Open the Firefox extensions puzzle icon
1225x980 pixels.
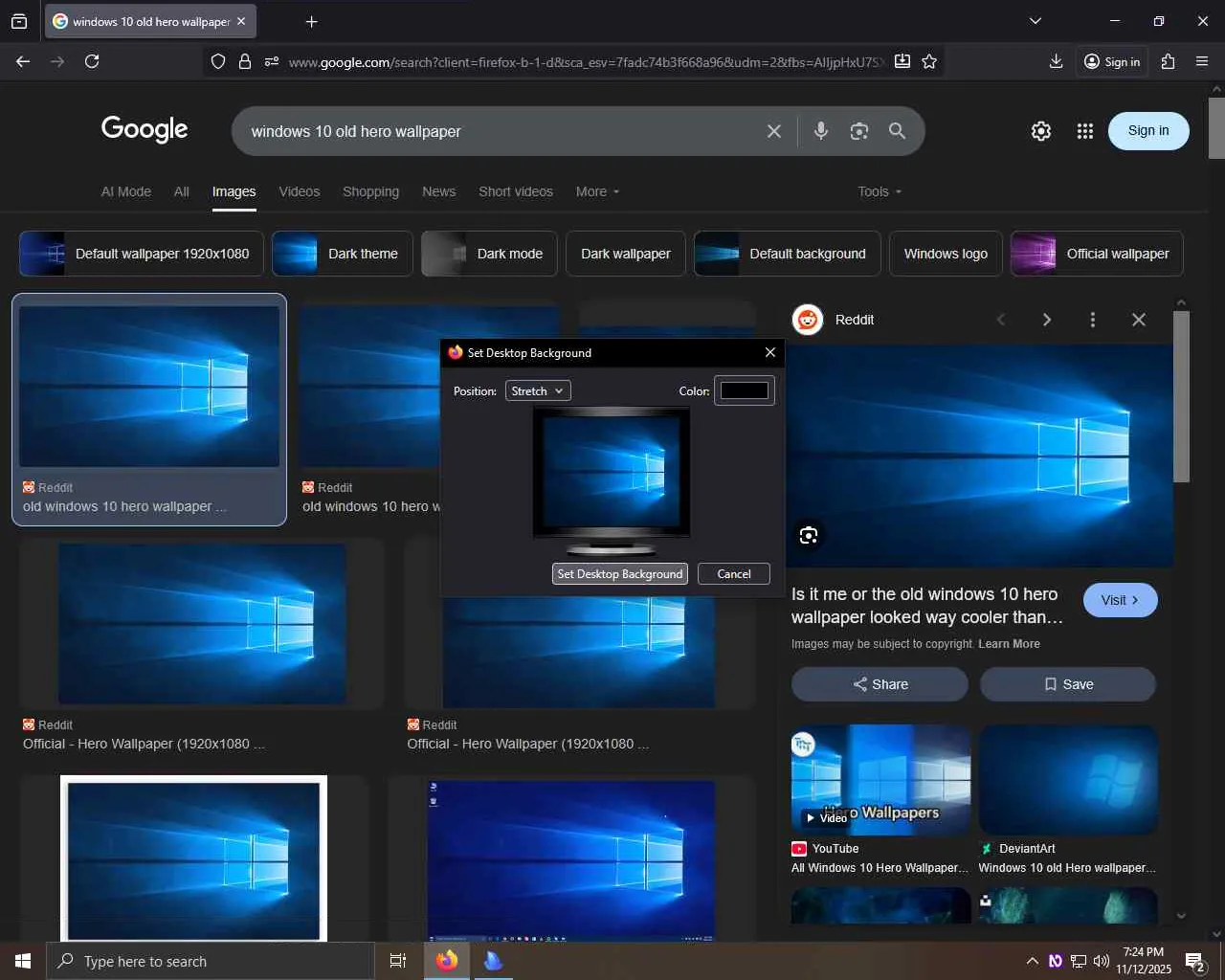(x=1168, y=61)
